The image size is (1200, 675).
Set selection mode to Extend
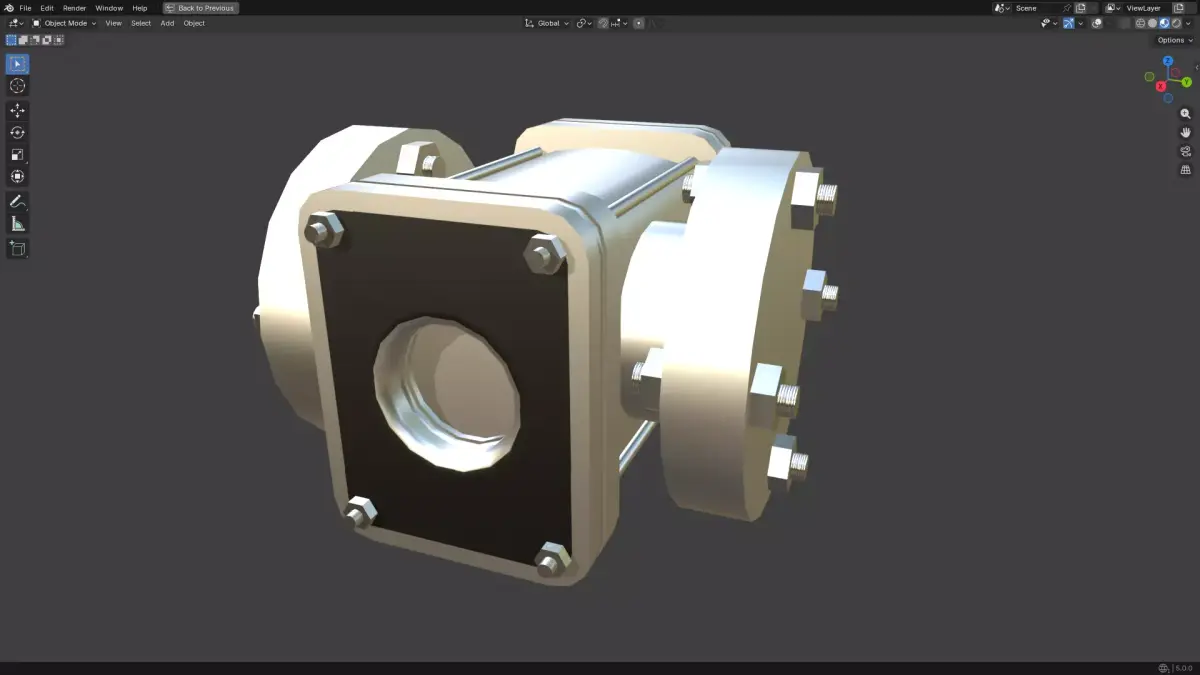(23, 40)
